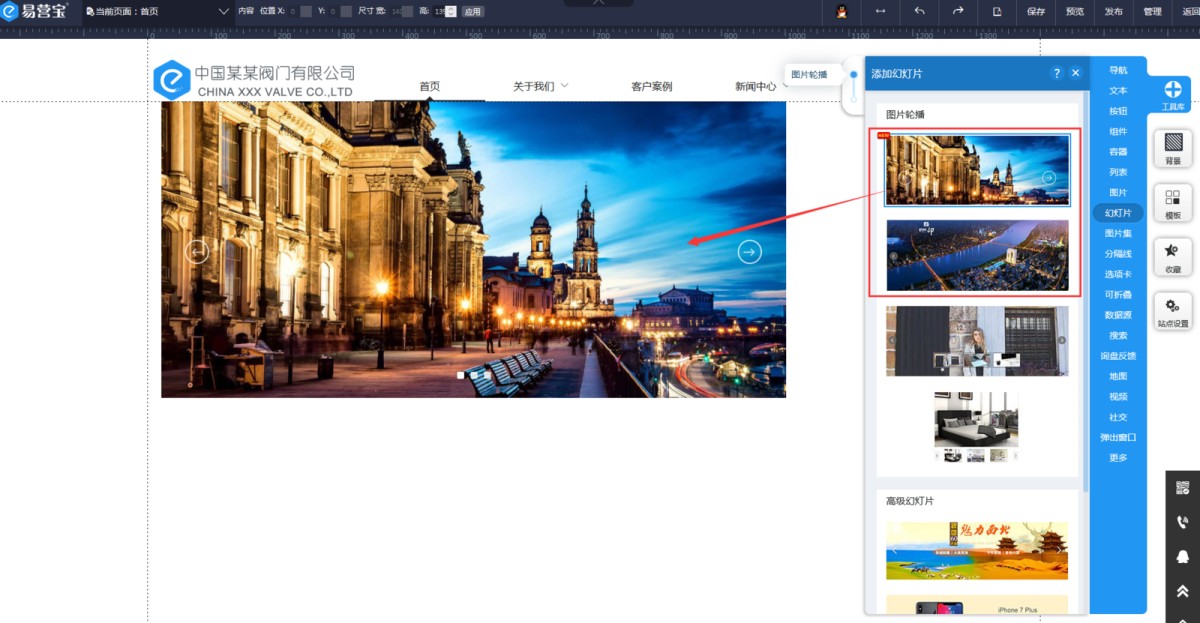Open the 收藏 favorites panel
The image size is (1200, 623).
1173,257
